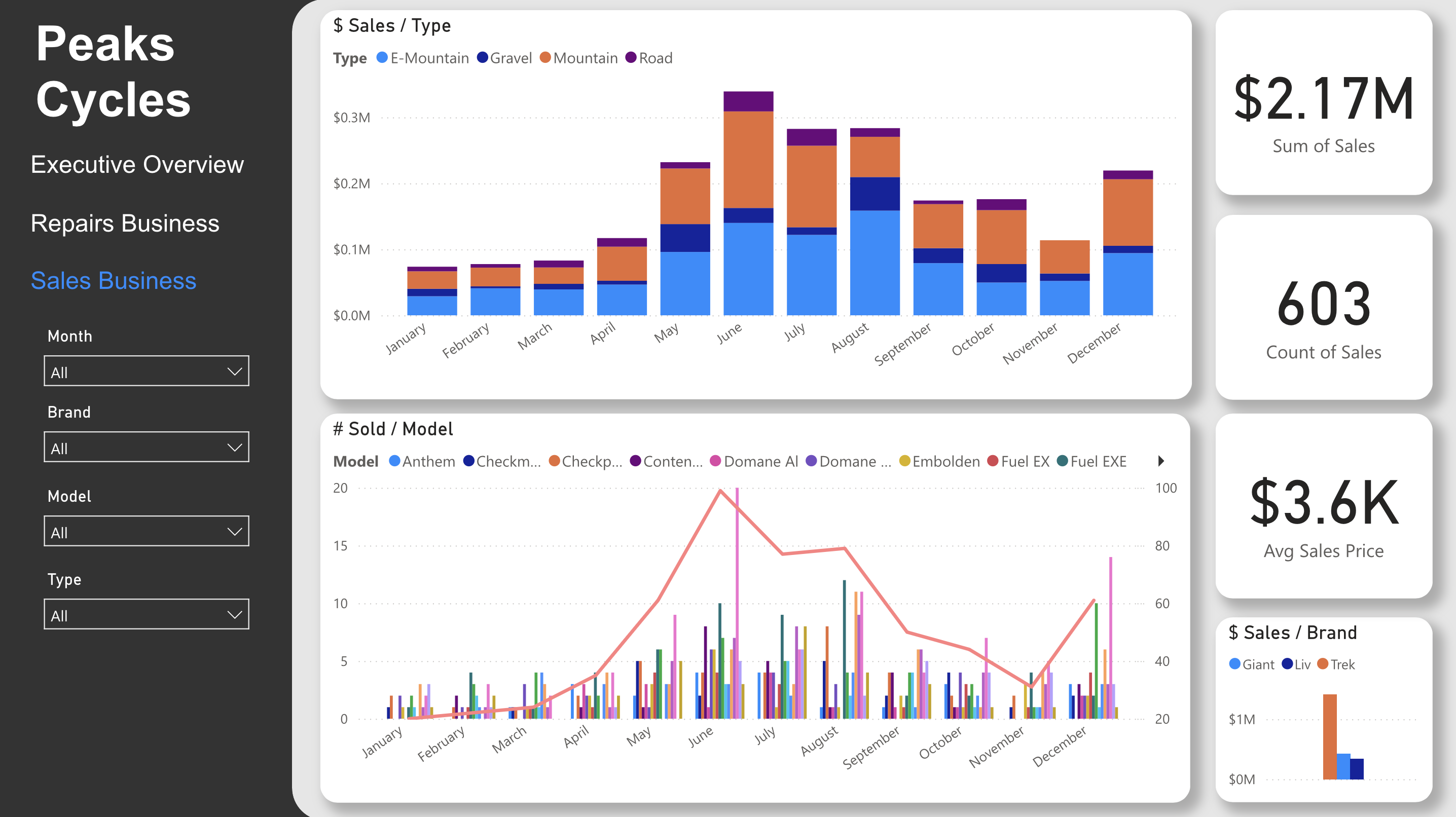The height and width of the screenshot is (817, 1456).
Task: Click the Mountain legend color swatch
Action: [x=545, y=58]
